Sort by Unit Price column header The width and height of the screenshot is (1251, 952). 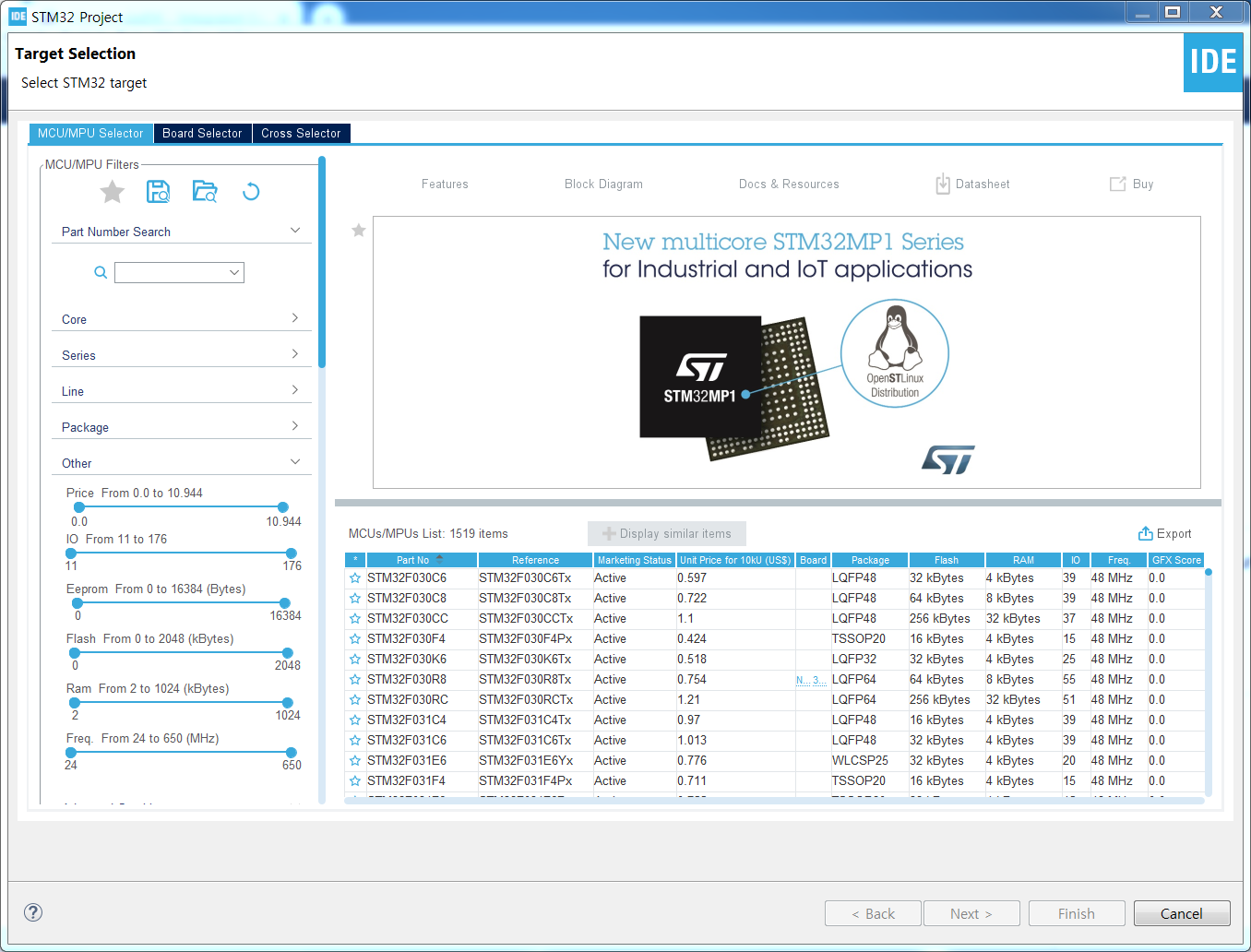735,560
